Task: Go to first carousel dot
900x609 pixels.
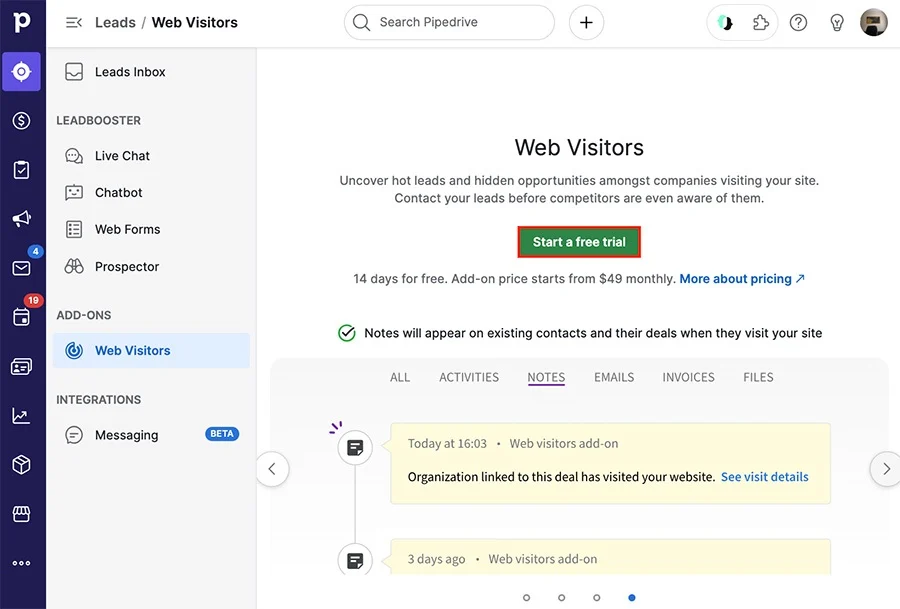Action: pyautogui.click(x=526, y=598)
